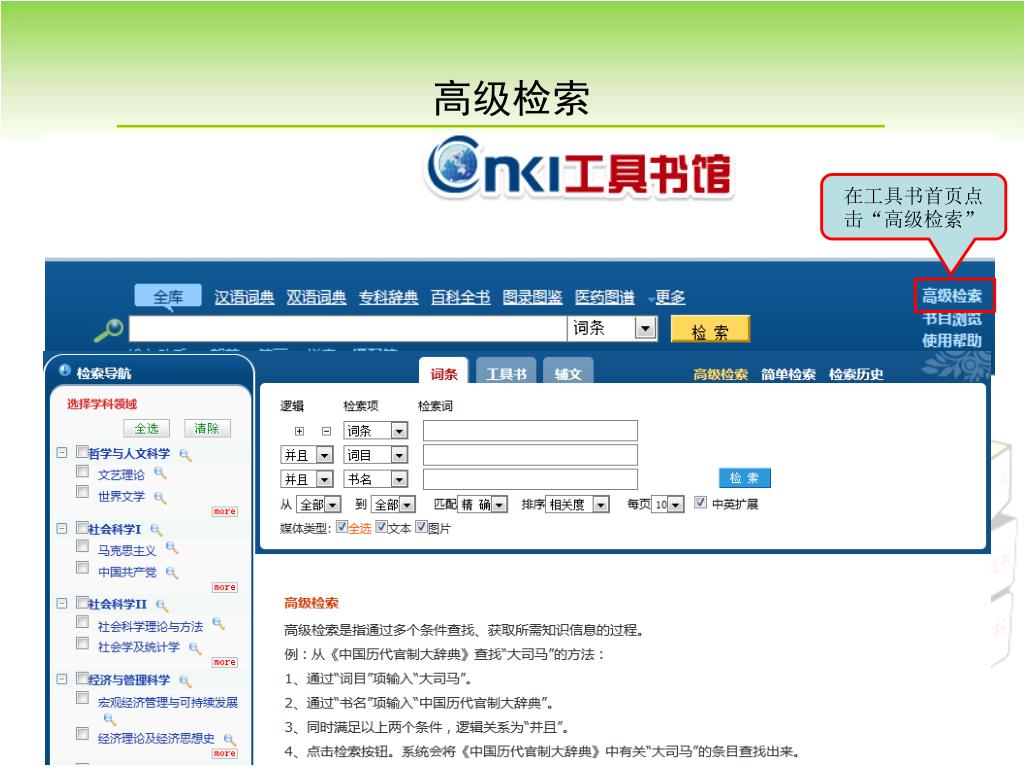1024x768 pixels.
Task: Click the plus icon to add search row
Action: [299, 431]
